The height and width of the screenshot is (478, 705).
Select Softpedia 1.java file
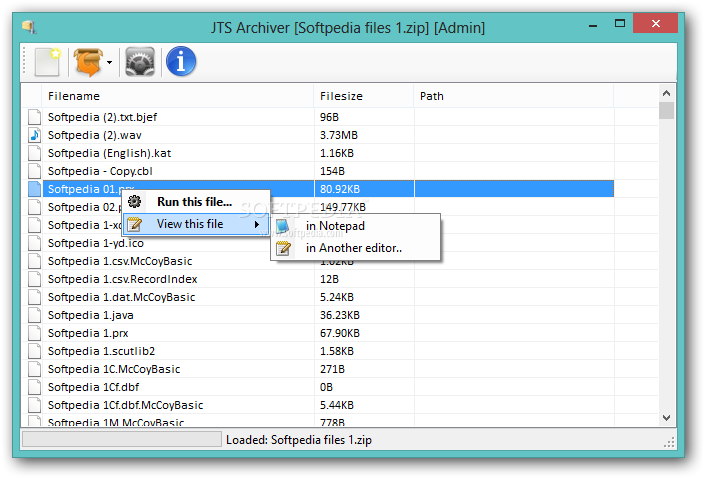click(90, 315)
